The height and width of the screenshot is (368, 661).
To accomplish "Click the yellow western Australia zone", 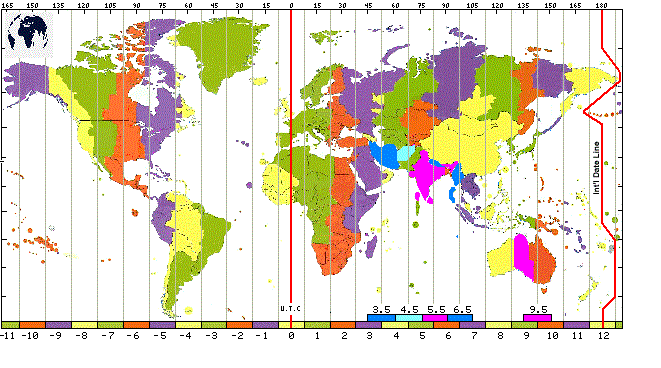I will click(501, 258).
